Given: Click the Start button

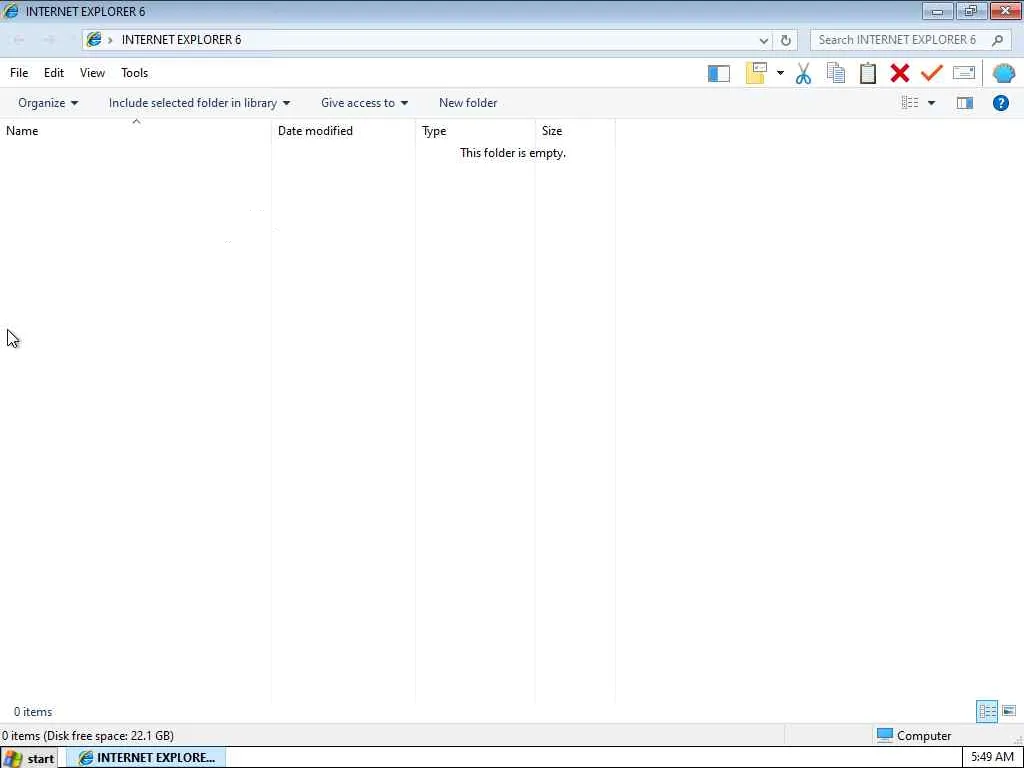Looking at the screenshot, I should [29, 758].
